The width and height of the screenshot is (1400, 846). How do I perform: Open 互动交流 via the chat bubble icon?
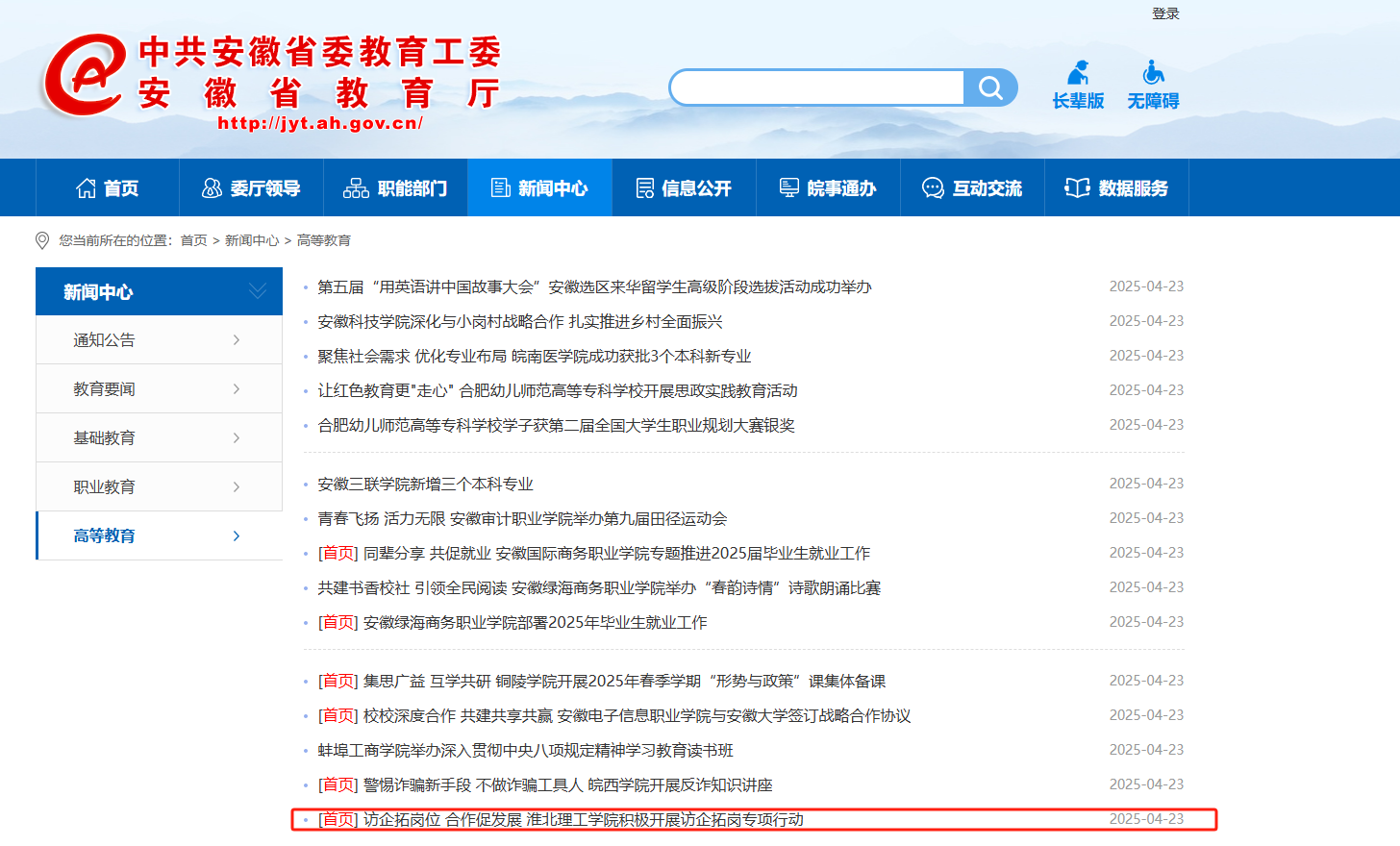tap(933, 188)
